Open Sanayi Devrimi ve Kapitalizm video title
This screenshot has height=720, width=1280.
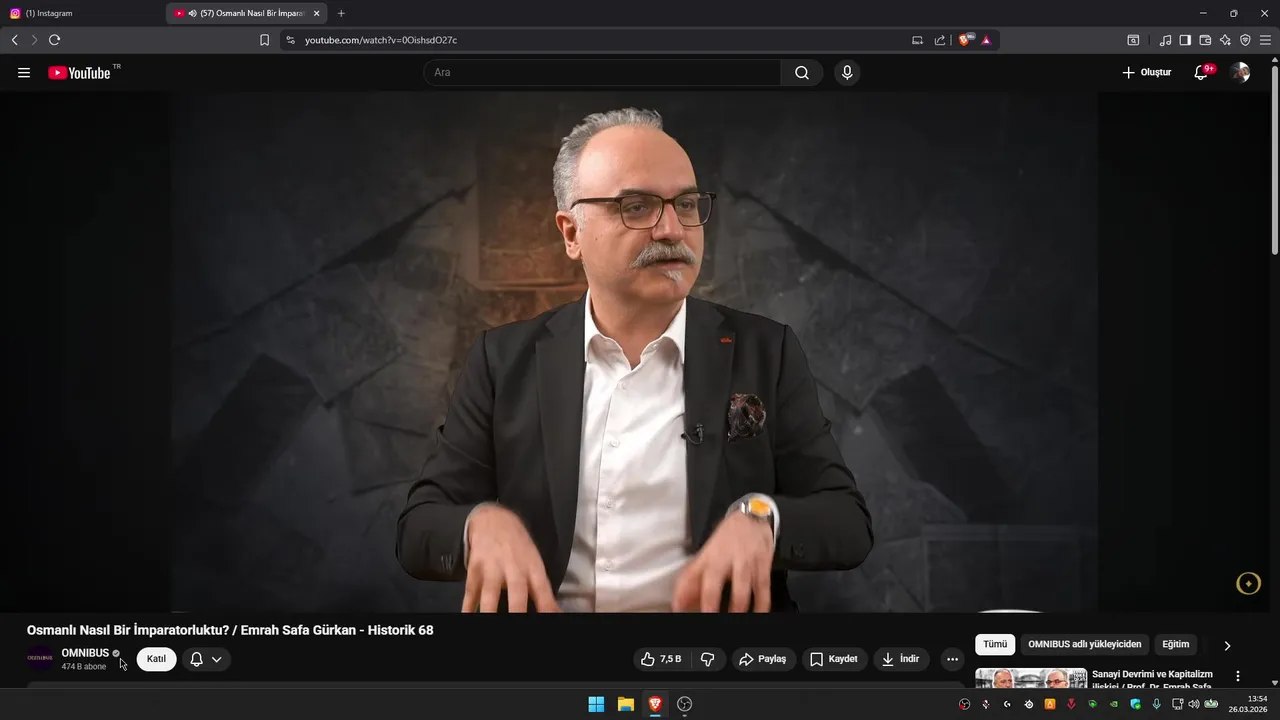tap(1152, 680)
